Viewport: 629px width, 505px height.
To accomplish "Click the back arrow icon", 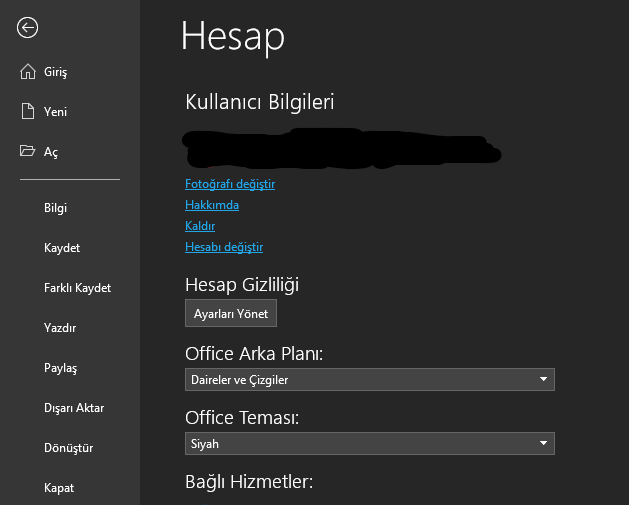I will click(x=27, y=28).
